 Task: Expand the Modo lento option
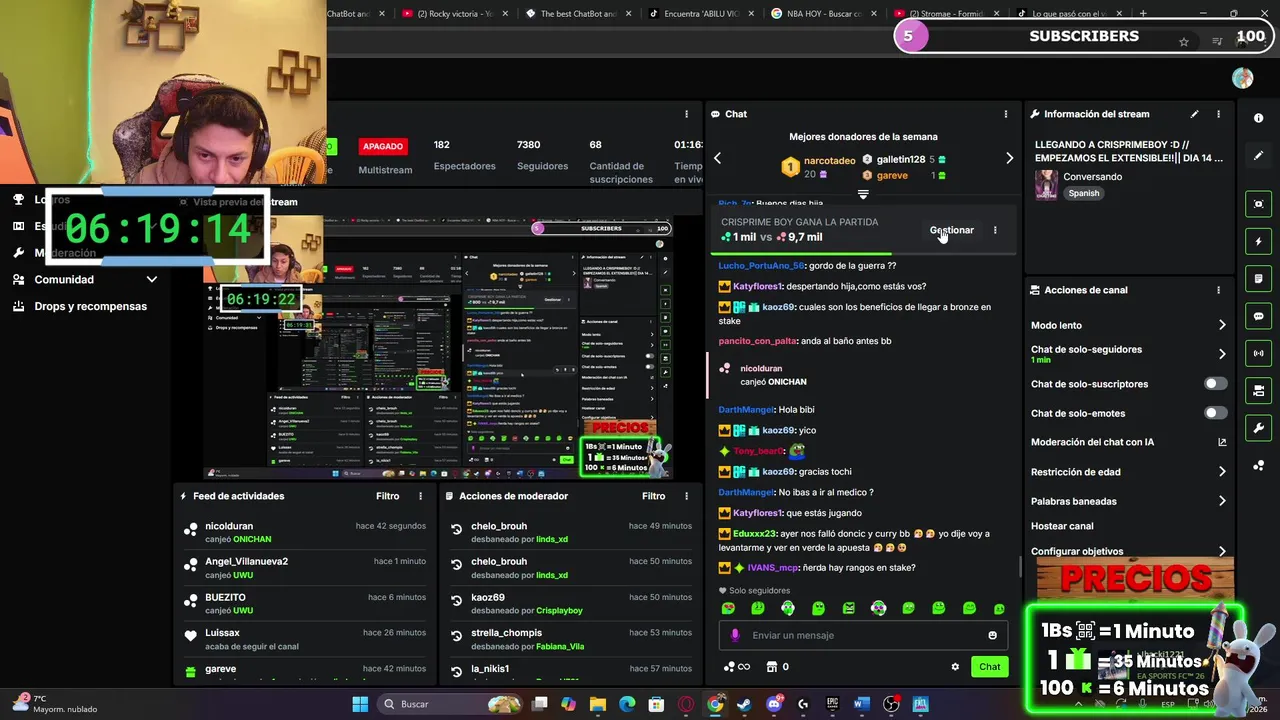1128,325
